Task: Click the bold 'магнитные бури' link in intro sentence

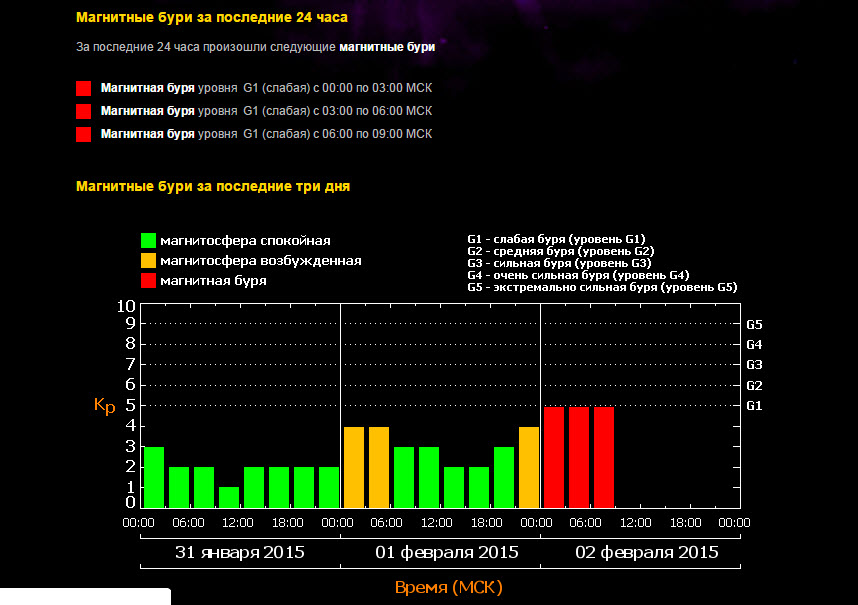Action: pyautogui.click(x=387, y=47)
